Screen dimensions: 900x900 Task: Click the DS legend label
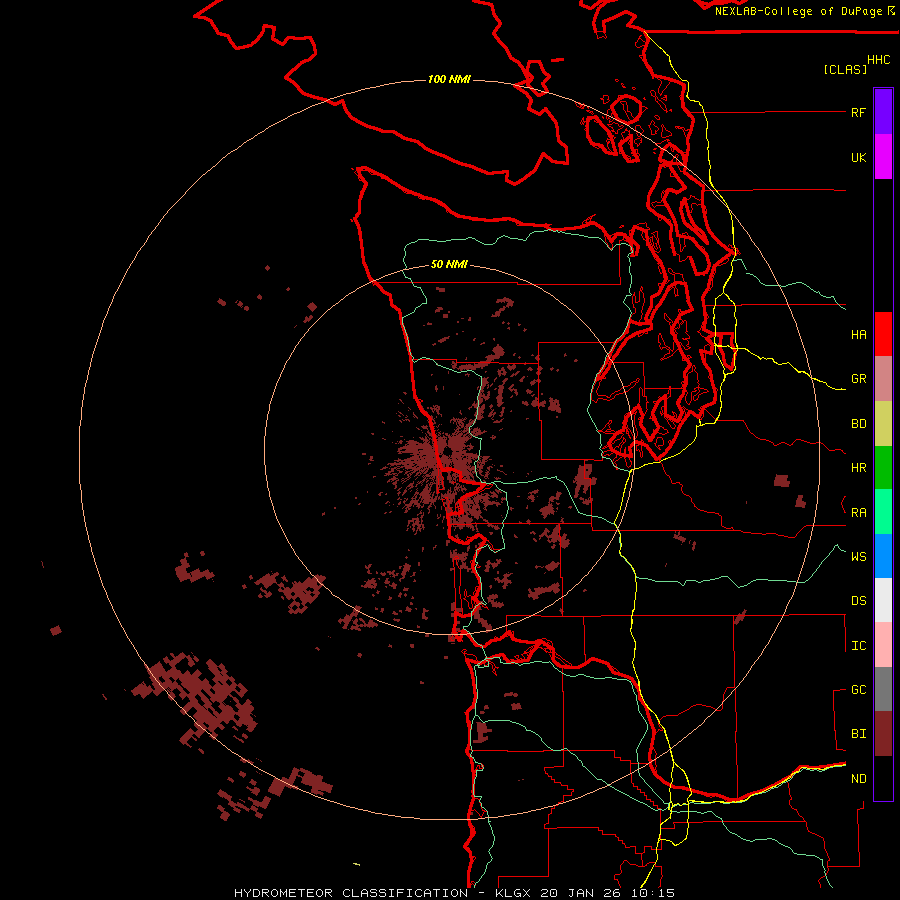point(858,601)
